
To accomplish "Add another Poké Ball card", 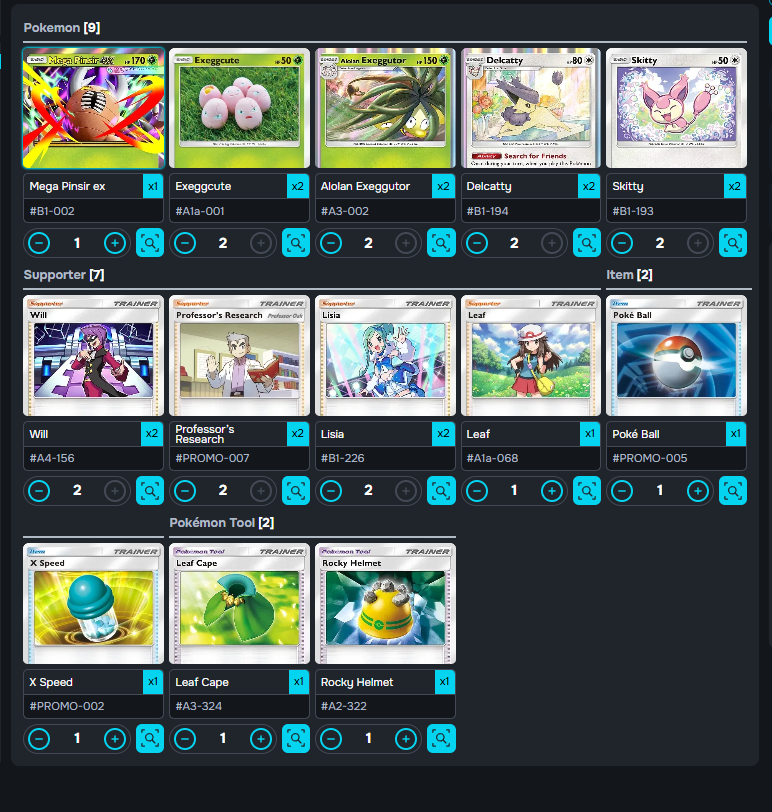I will [698, 490].
